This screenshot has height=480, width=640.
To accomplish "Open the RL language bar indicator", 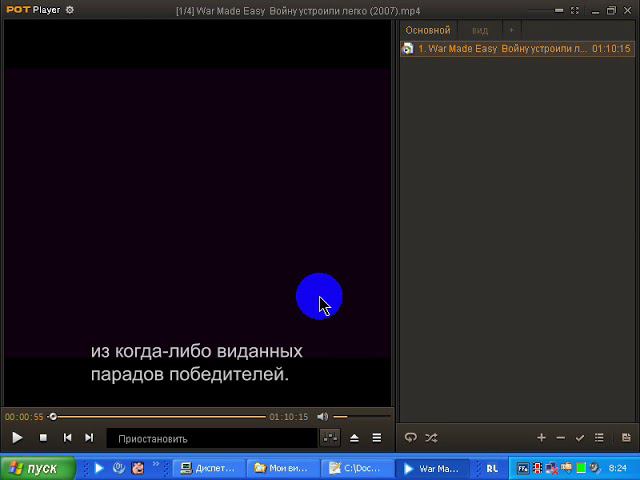I will (492, 469).
